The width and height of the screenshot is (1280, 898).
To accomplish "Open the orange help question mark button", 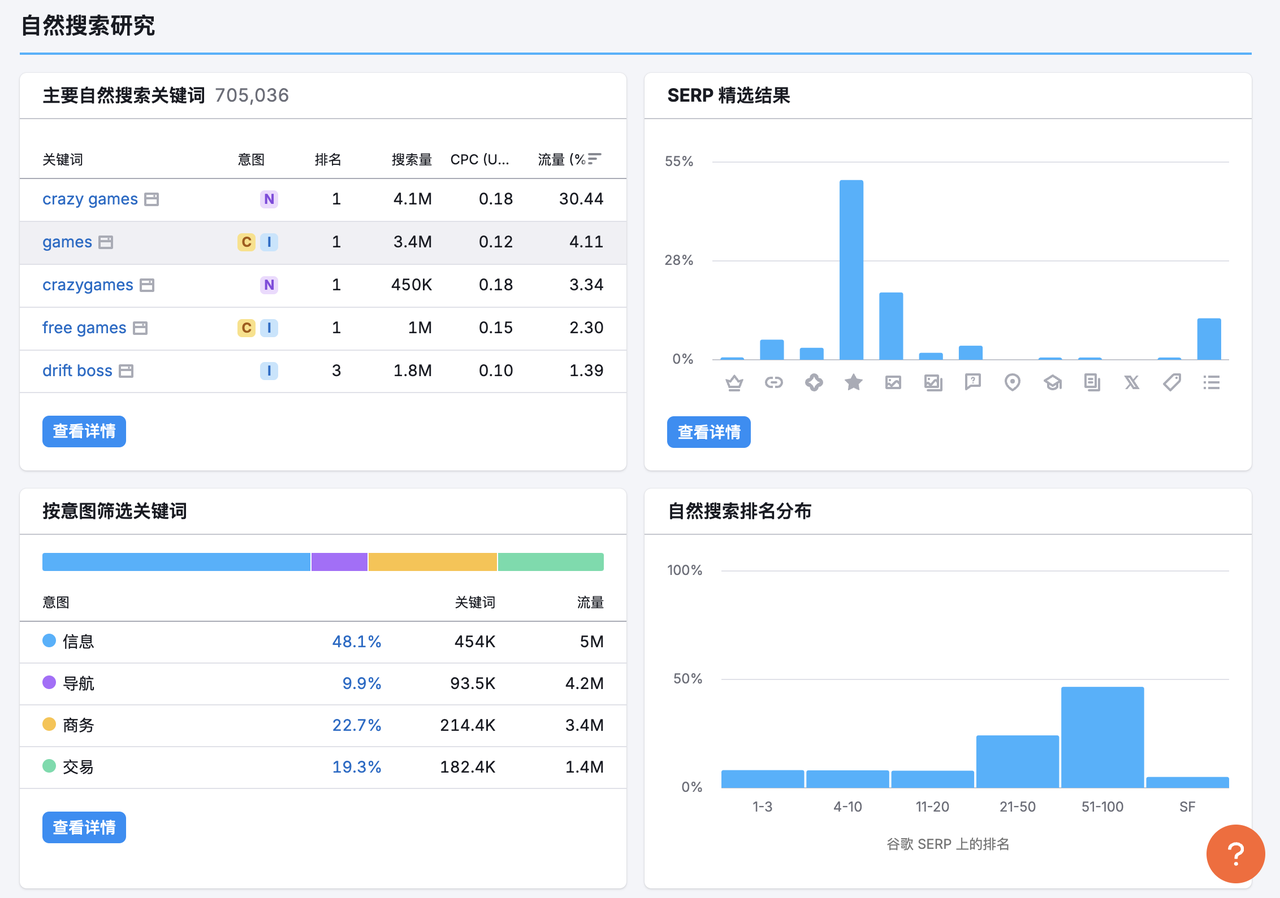I will point(1235,854).
